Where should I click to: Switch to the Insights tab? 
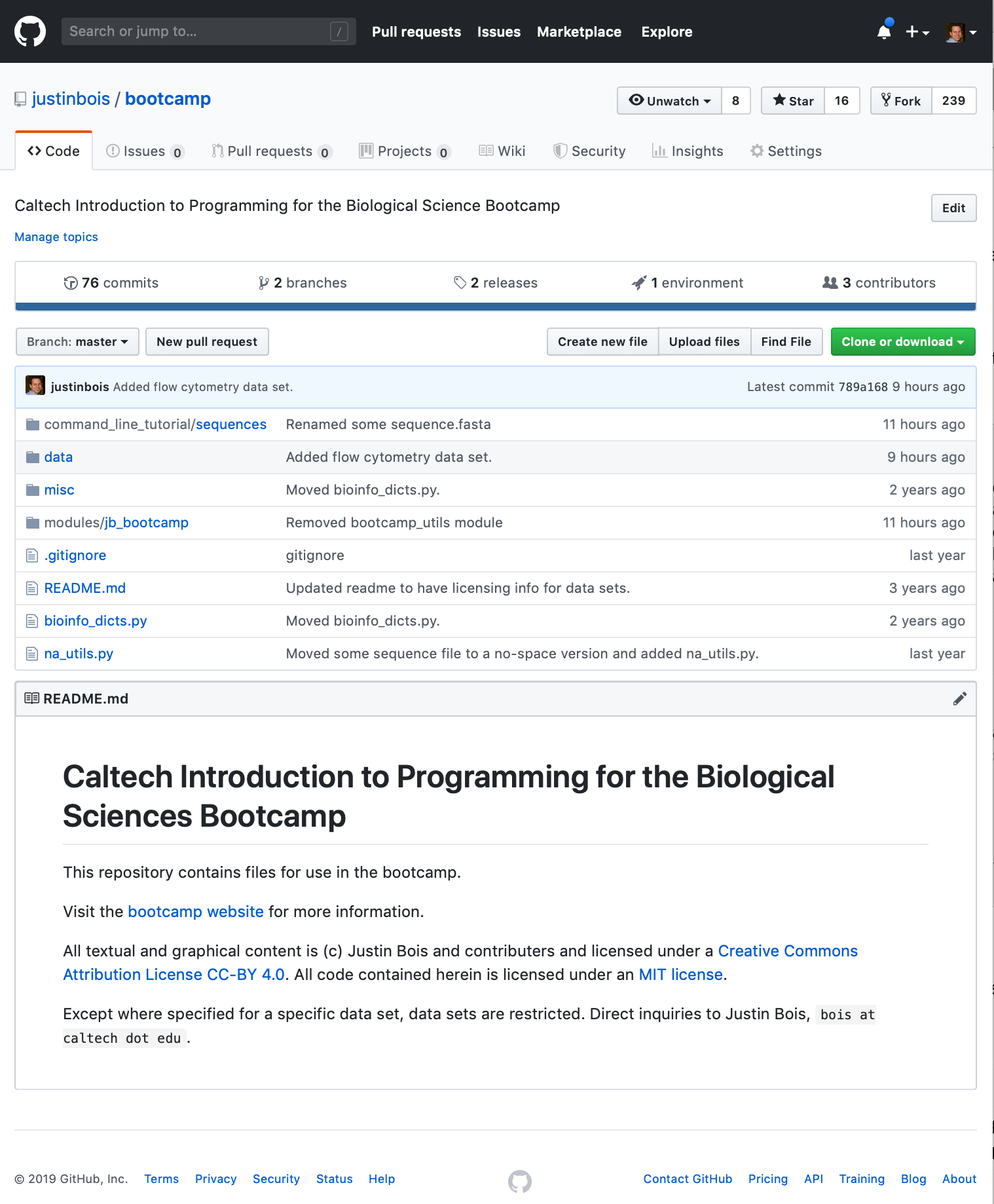tap(688, 151)
